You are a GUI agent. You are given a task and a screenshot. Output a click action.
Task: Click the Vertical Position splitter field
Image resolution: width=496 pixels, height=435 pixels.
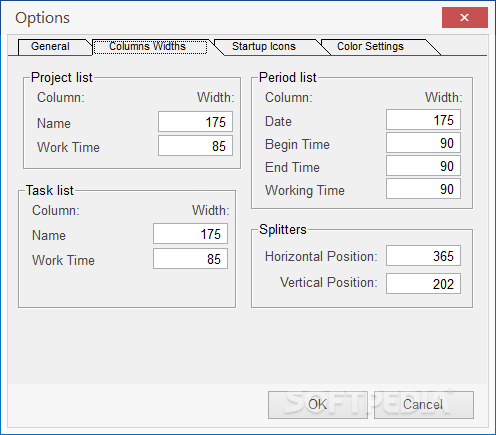(423, 284)
